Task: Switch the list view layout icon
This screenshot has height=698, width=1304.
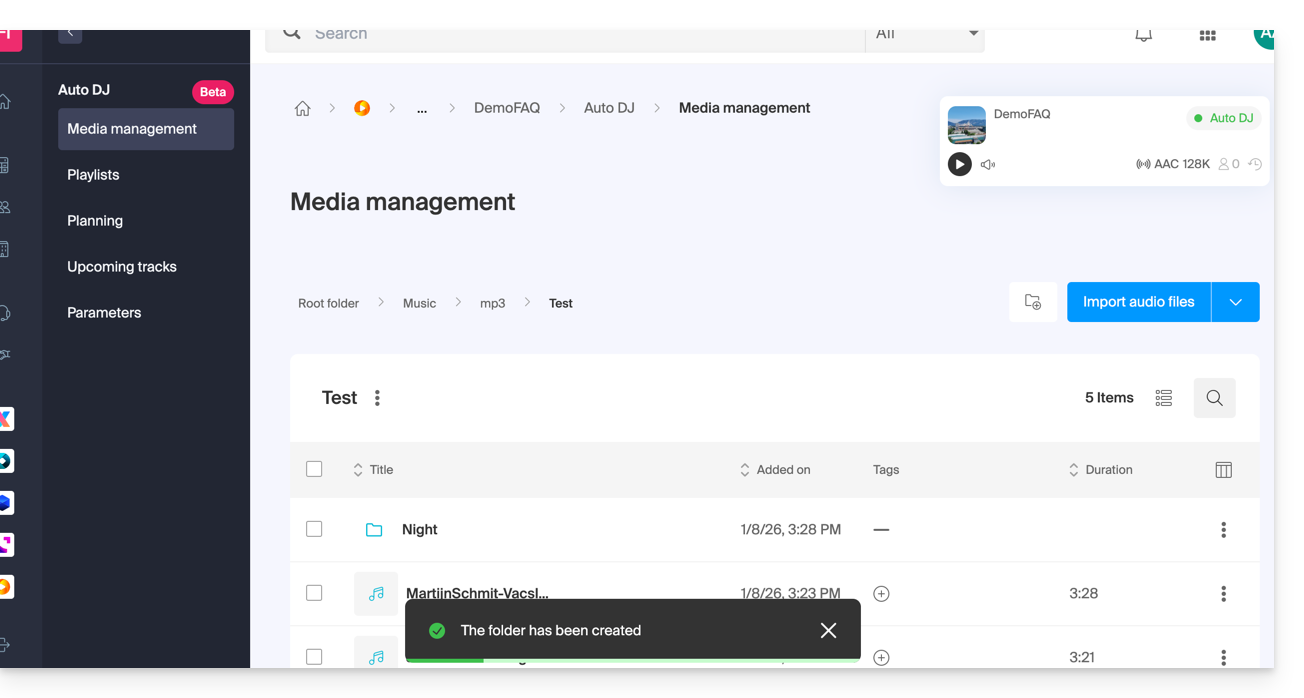Action: pyautogui.click(x=1163, y=398)
